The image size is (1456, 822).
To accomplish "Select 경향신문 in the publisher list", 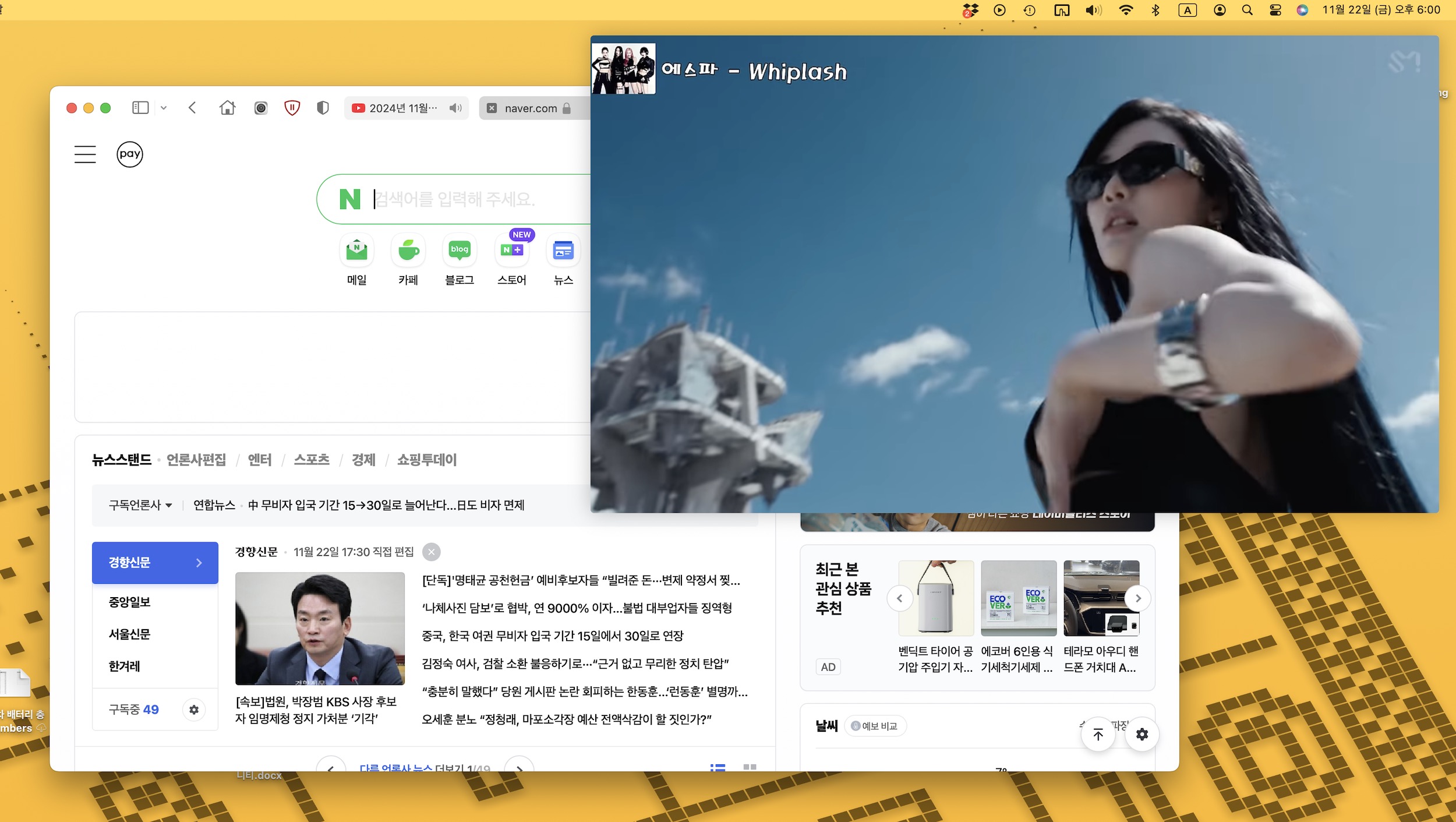I will [155, 563].
